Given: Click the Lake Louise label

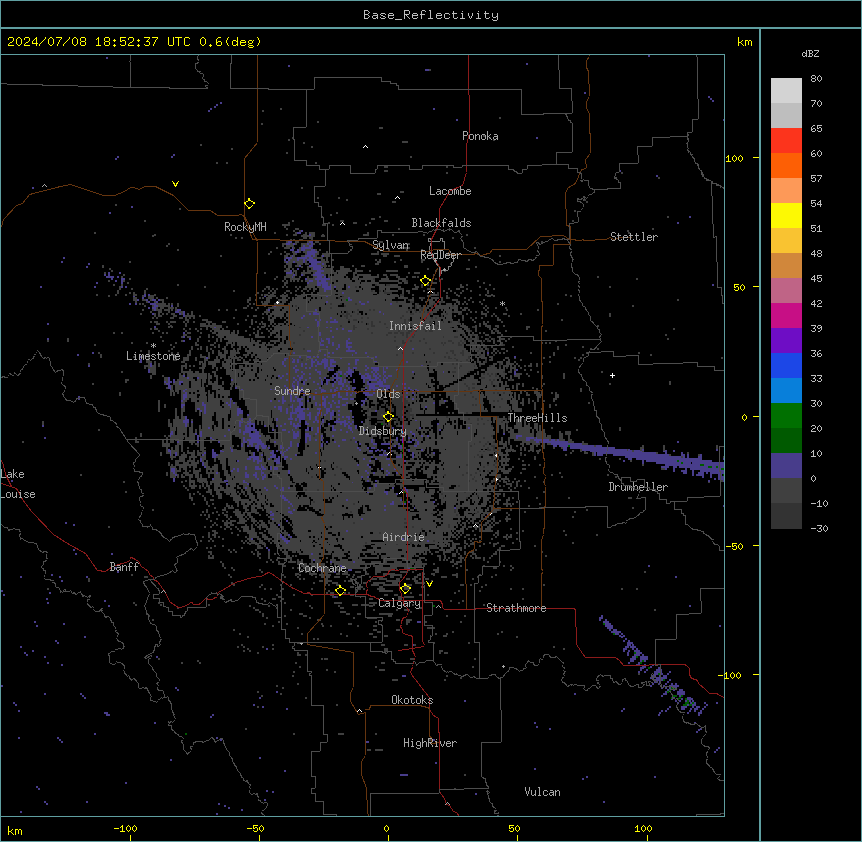Looking at the screenshot, I should 18,484.
